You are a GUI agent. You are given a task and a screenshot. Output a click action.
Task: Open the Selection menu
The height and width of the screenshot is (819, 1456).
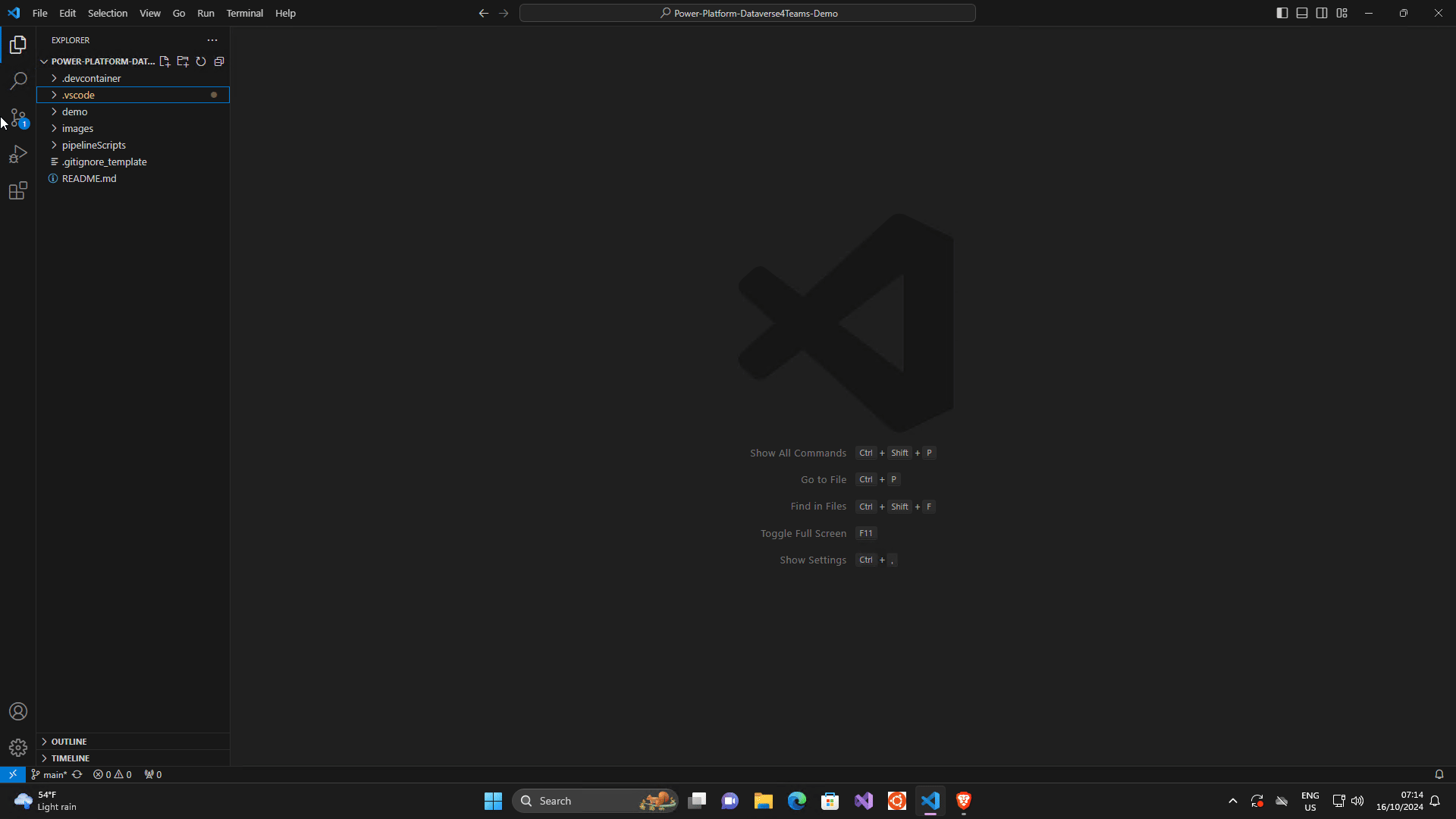click(x=108, y=13)
